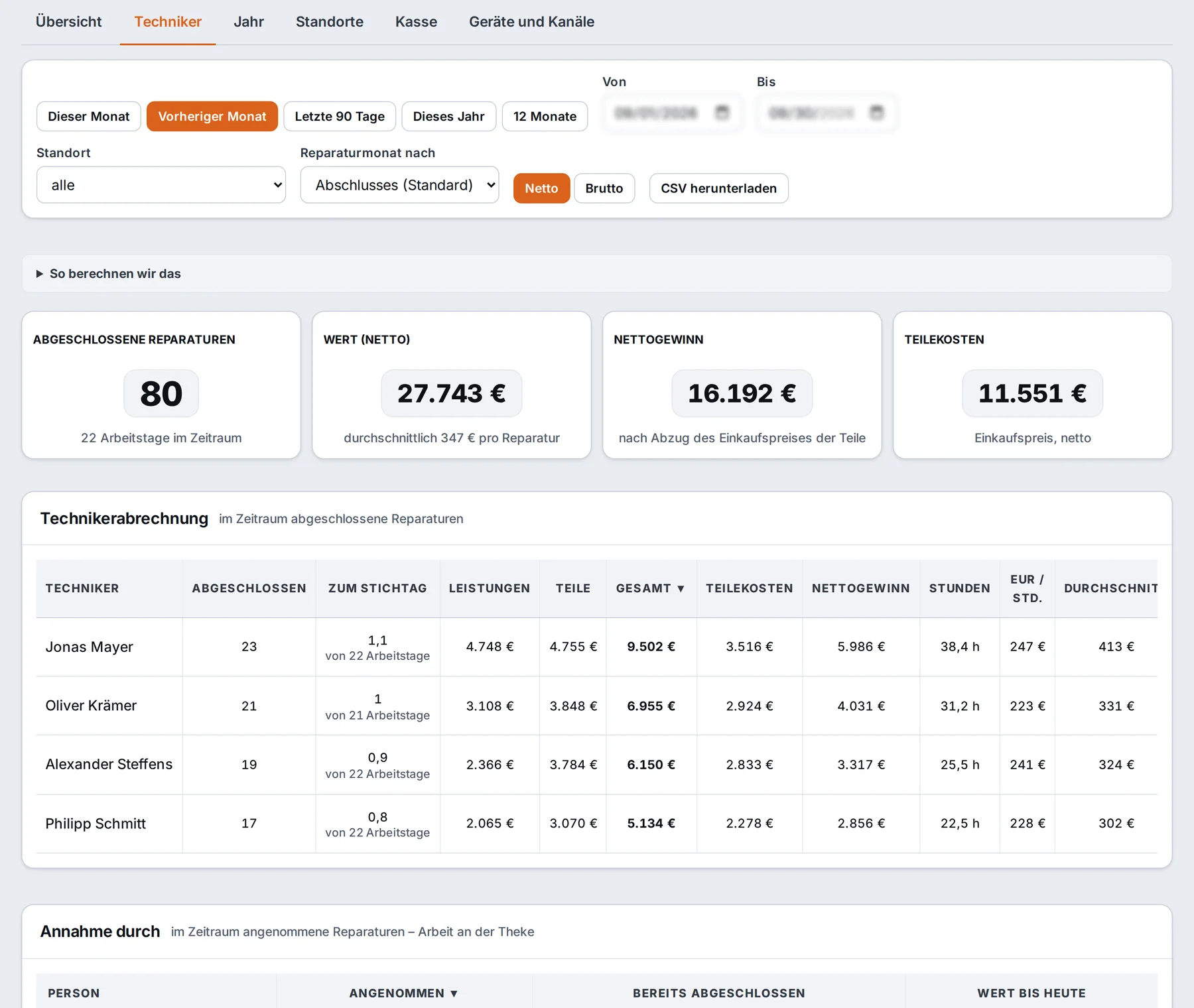This screenshot has width=1194, height=1008.
Task: Open the Jahr tab
Action: pyautogui.click(x=249, y=22)
